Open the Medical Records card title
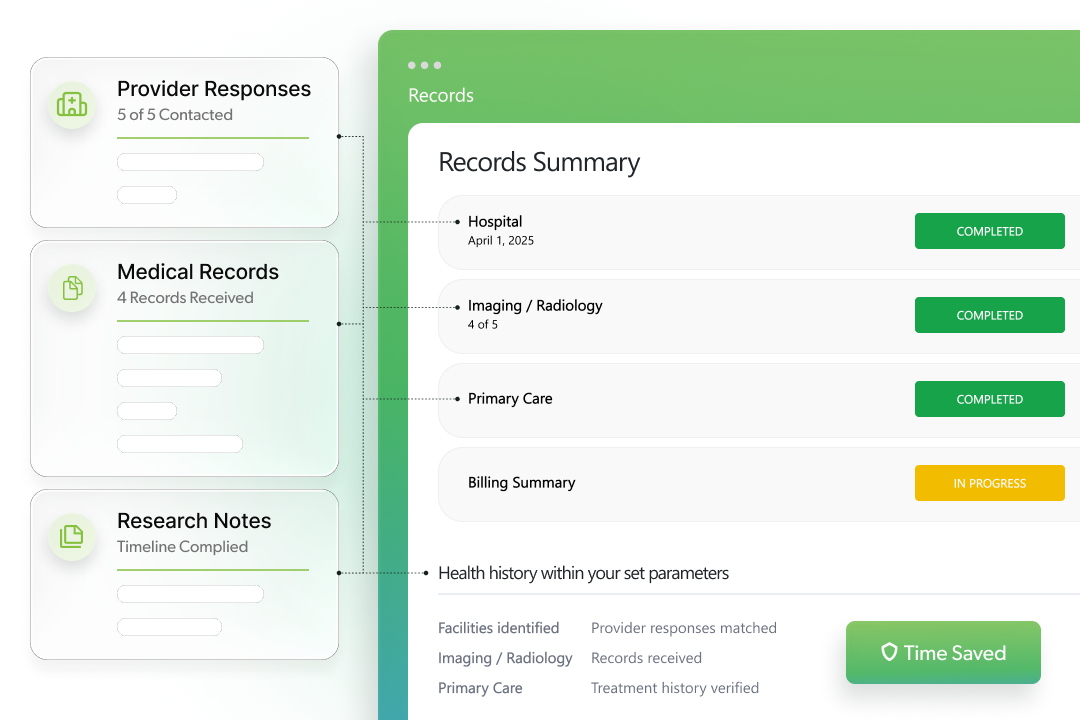This screenshot has height=720, width=1080. (x=198, y=271)
